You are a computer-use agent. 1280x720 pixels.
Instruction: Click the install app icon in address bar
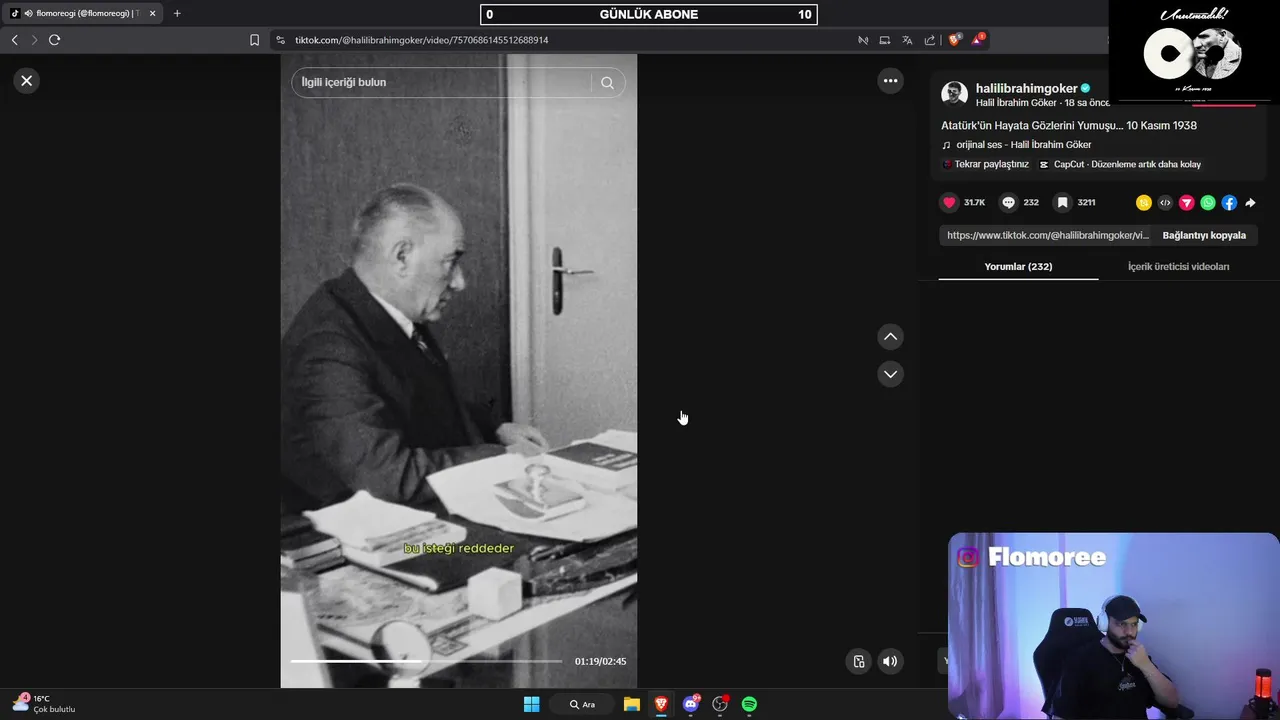[x=885, y=40]
